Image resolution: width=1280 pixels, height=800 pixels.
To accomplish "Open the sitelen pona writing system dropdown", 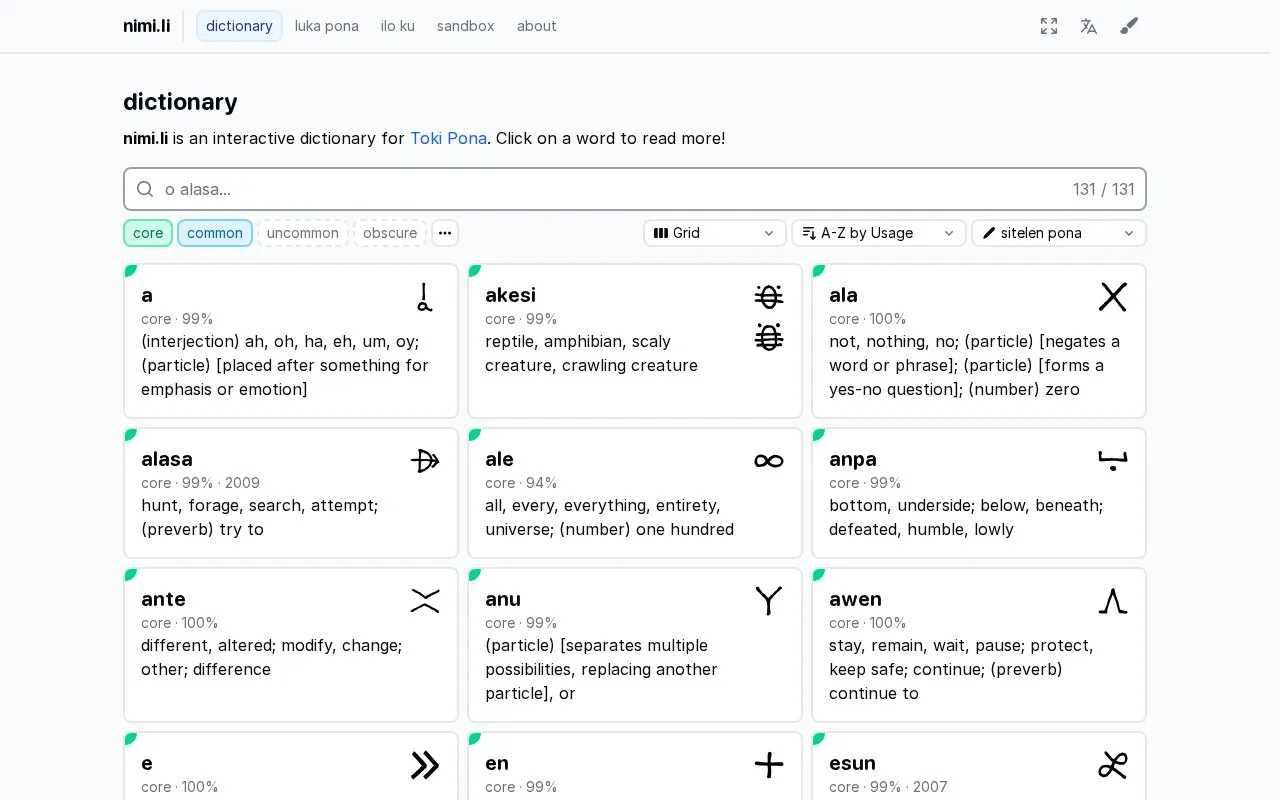I will click(1059, 233).
